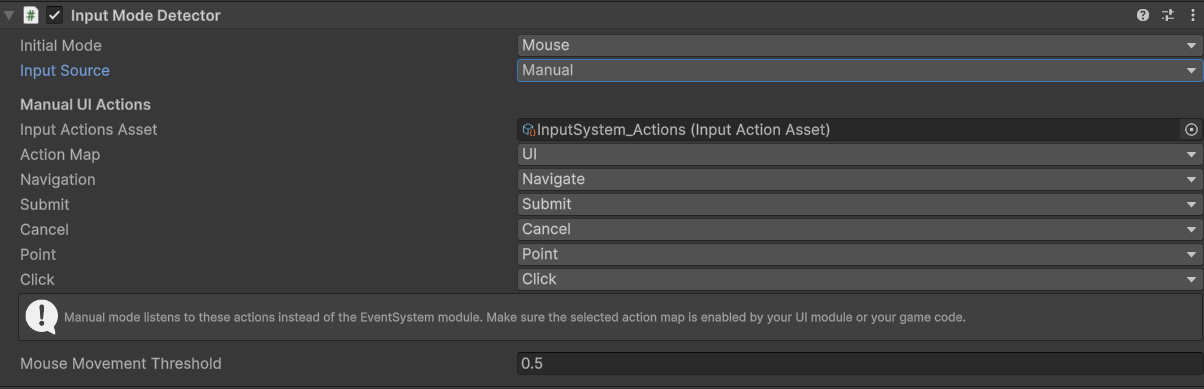Click the Input Mode Detector title text
Viewport: 1204px width, 389px height.
coord(146,15)
